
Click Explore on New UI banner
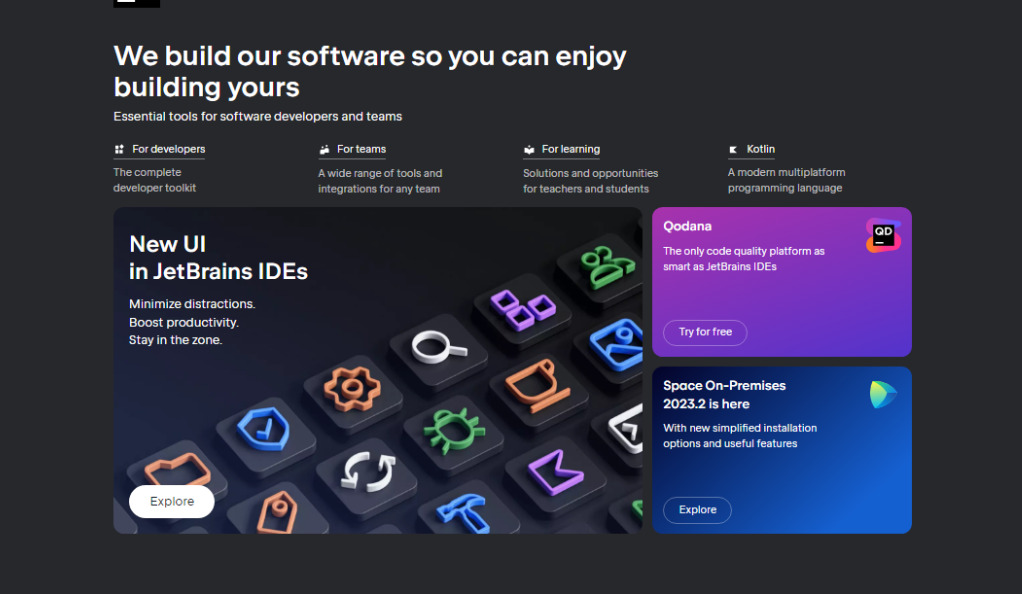click(171, 501)
